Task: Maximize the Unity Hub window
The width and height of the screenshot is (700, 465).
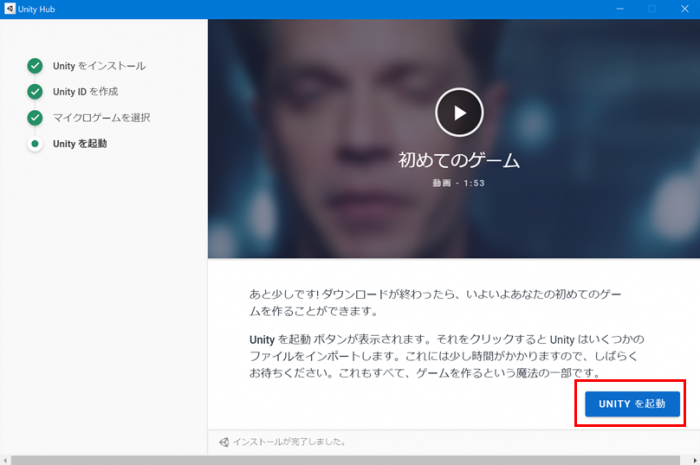Action: pyautogui.click(x=651, y=8)
